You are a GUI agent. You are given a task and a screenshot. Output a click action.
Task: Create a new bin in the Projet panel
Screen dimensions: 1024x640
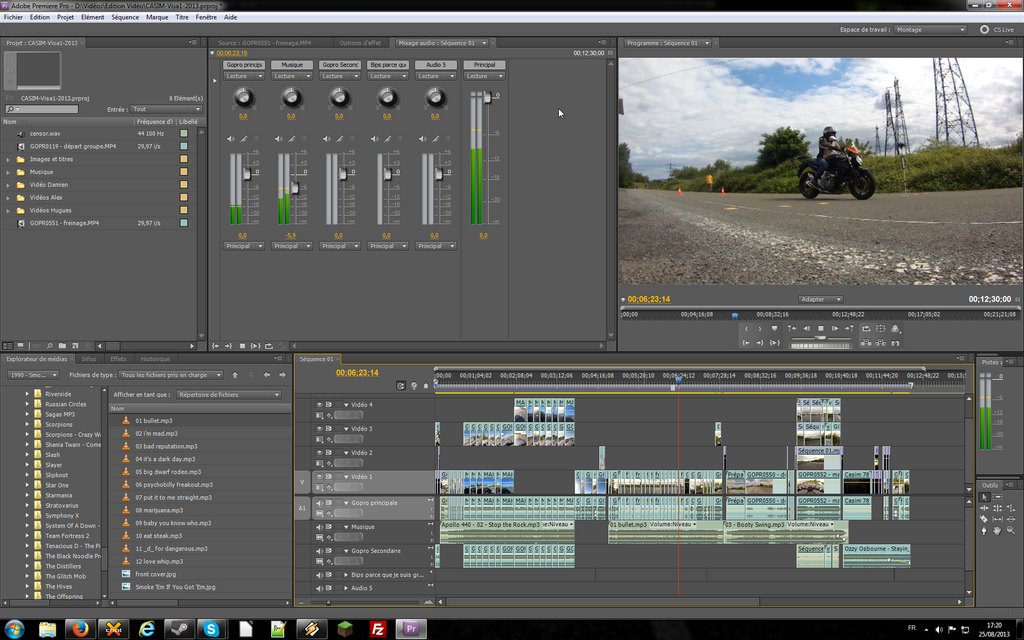coord(62,345)
